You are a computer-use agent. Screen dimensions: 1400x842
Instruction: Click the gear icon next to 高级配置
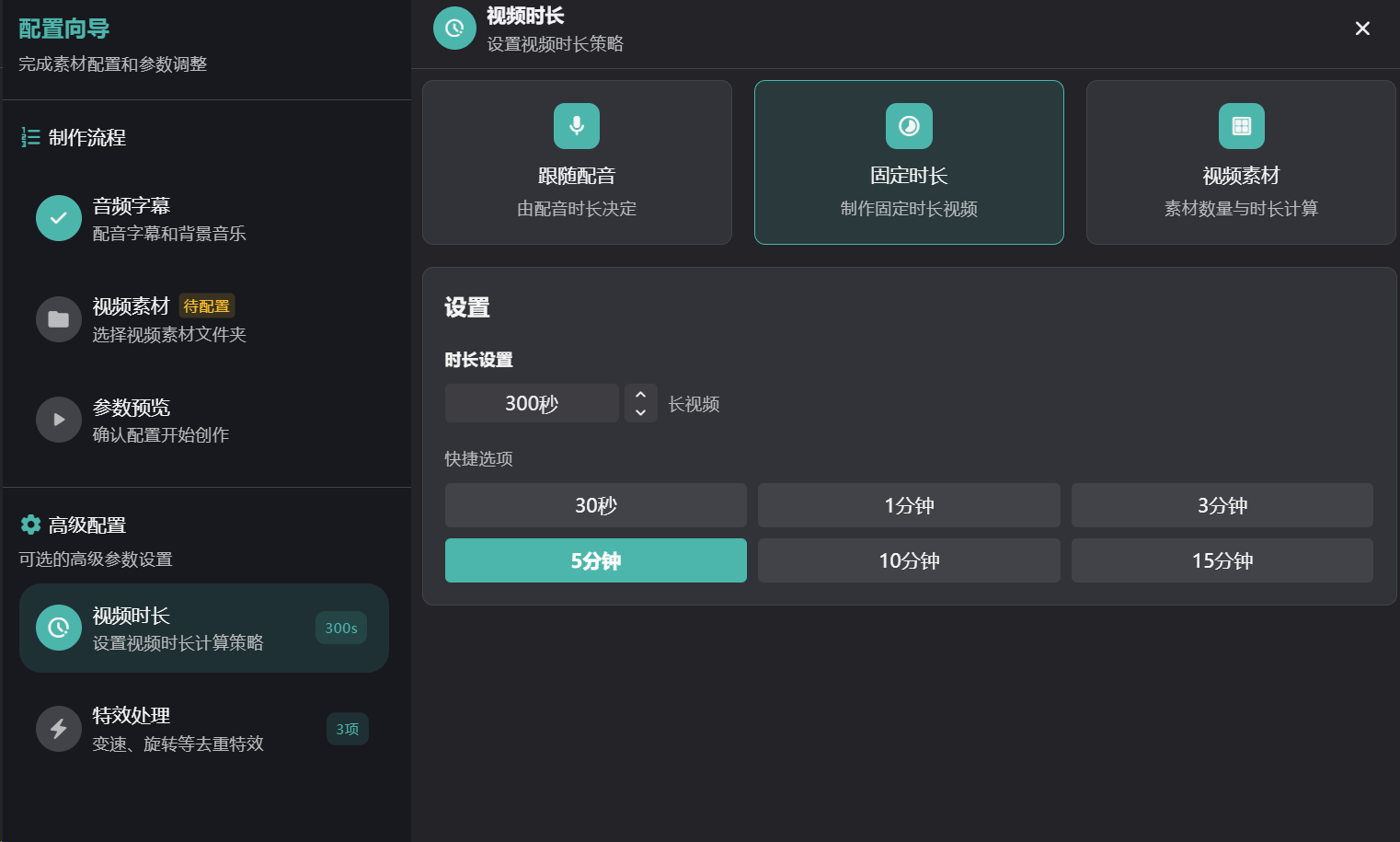tap(30, 525)
